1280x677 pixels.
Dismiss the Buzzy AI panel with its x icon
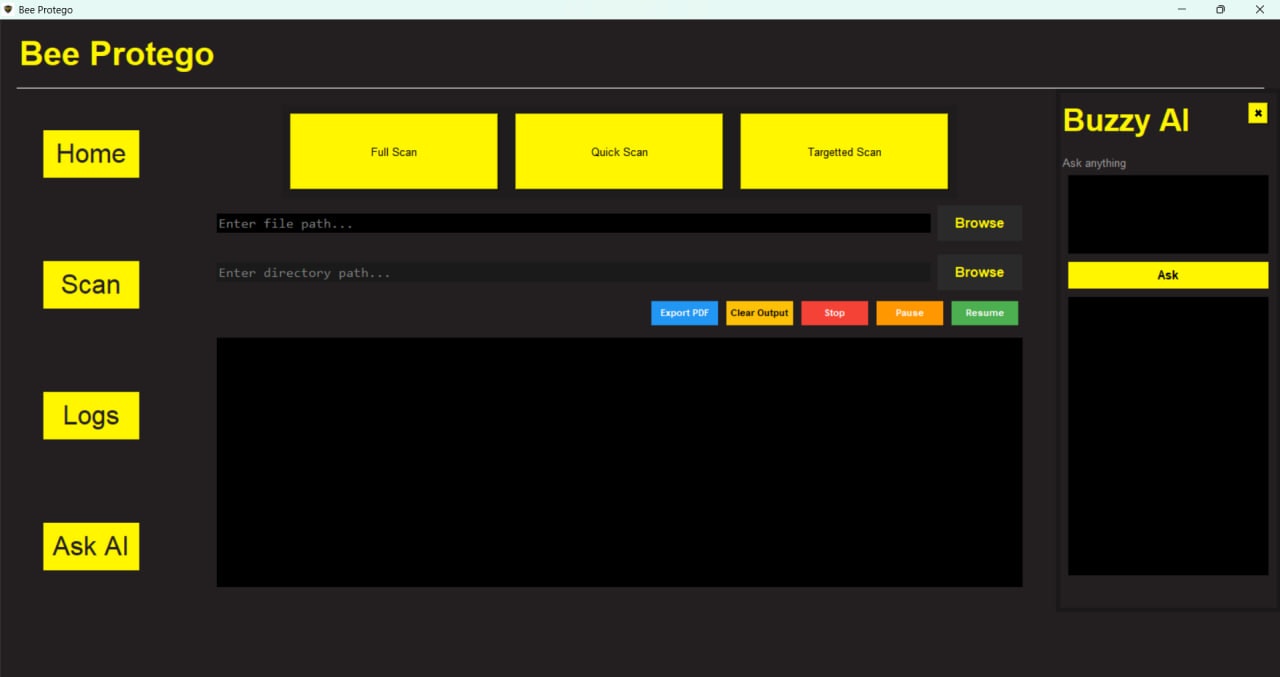coord(1257,113)
